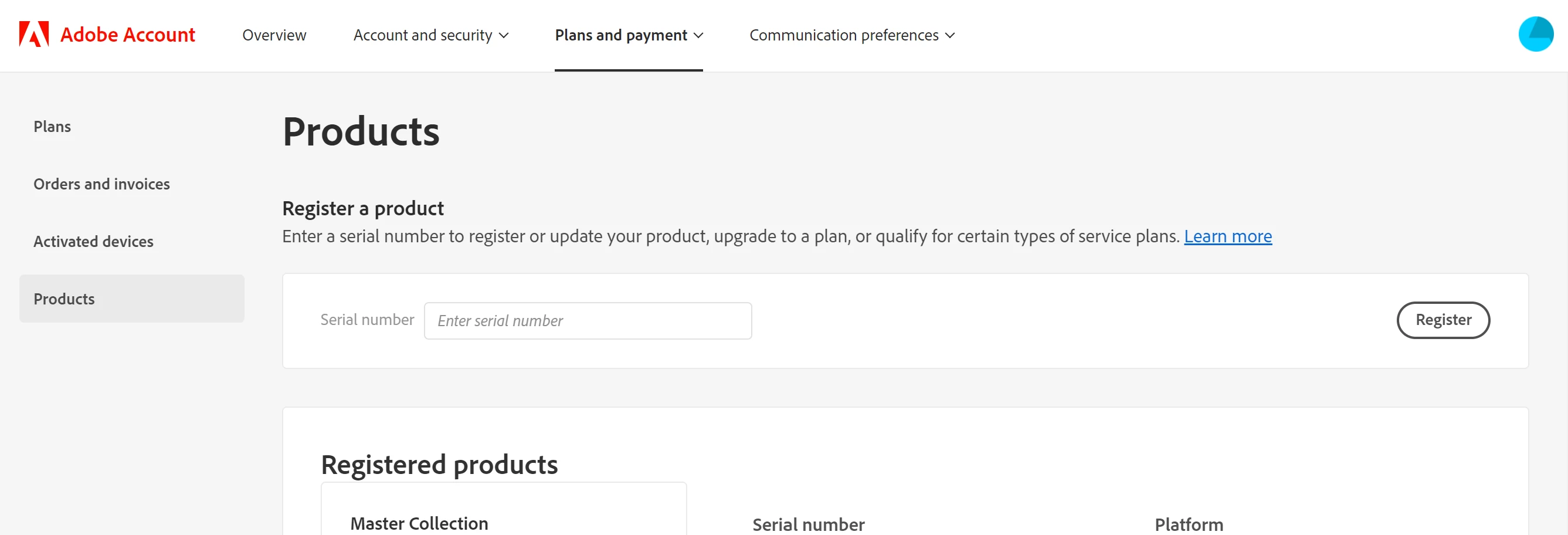
Task: Go to the Overview page
Action: 274,35
